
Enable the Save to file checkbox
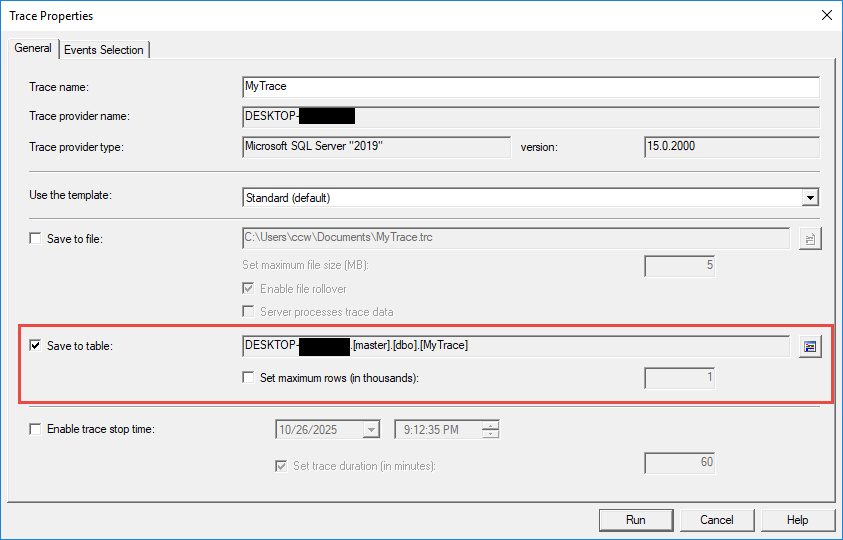(35, 238)
